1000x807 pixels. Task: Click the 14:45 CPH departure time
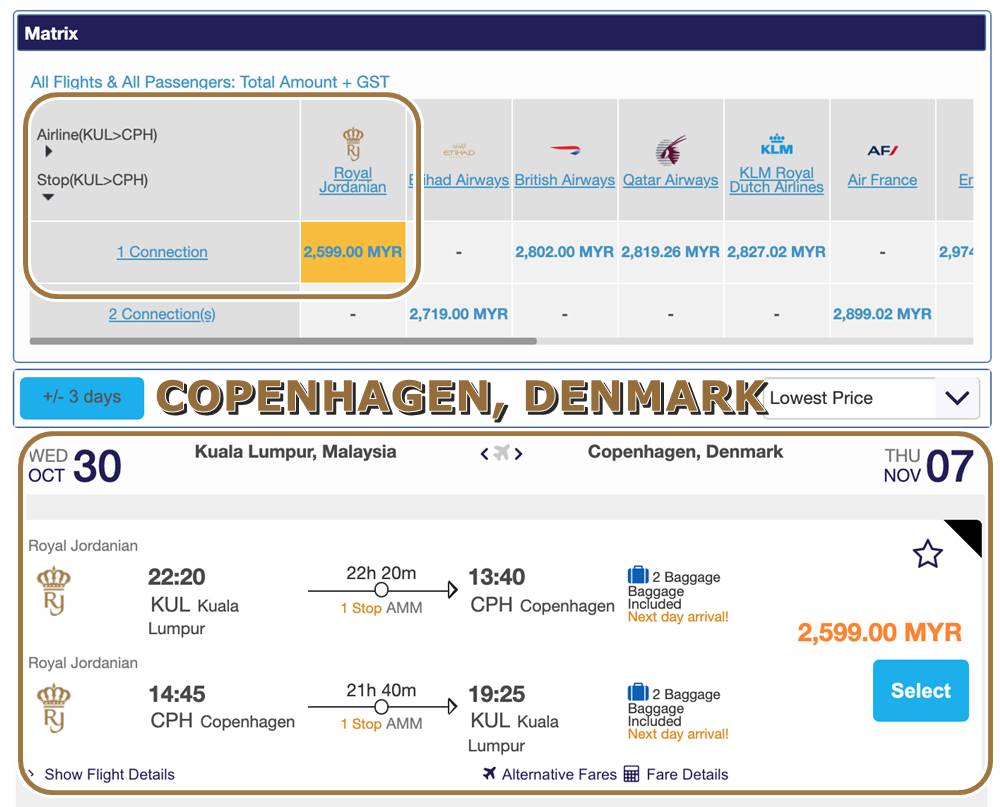(177, 693)
